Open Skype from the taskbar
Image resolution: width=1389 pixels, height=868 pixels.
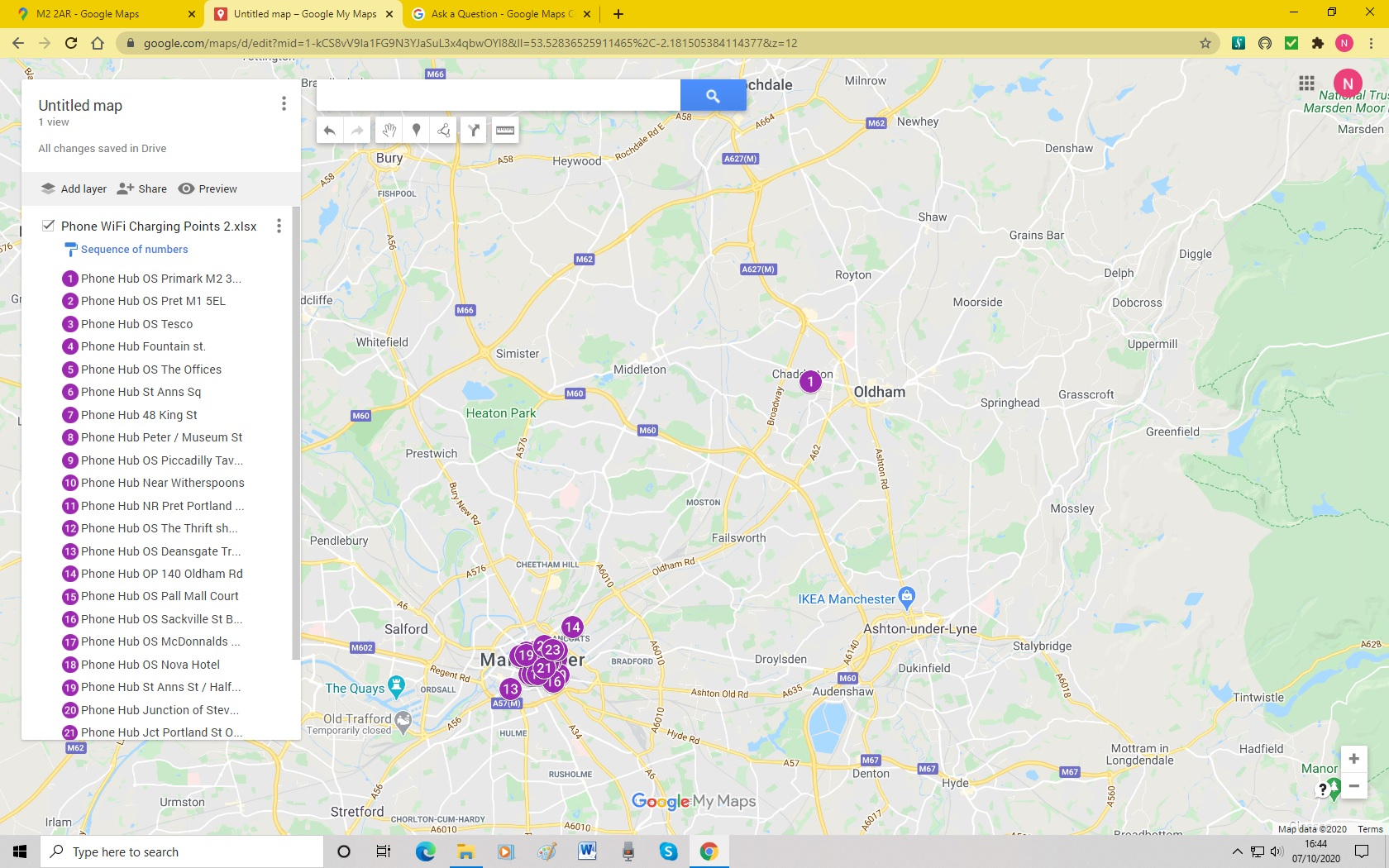(x=668, y=851)
